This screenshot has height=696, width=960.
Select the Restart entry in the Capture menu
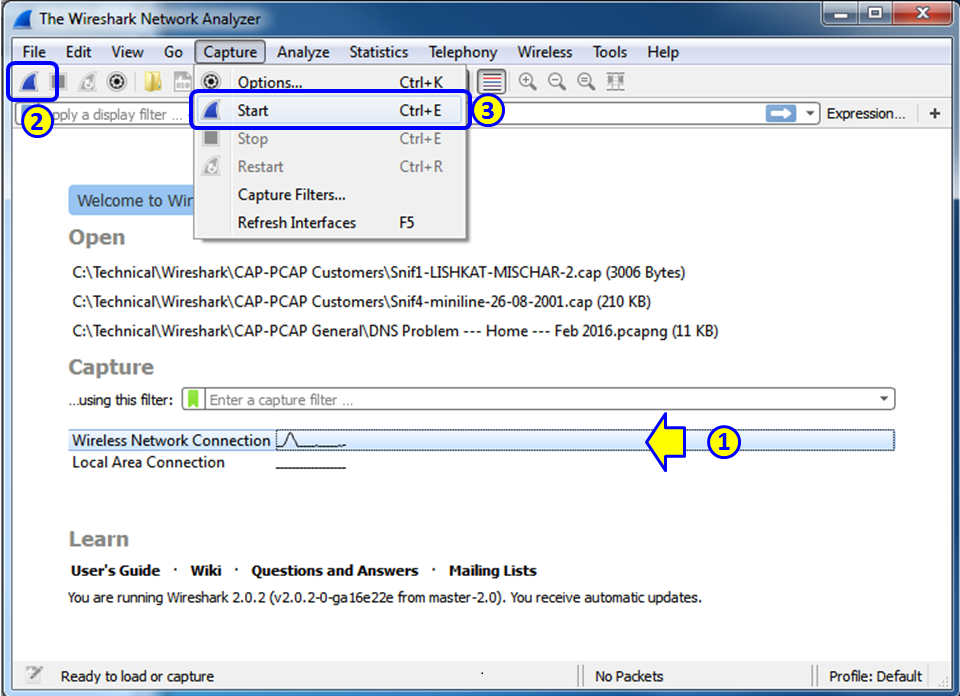coord(330,167)
